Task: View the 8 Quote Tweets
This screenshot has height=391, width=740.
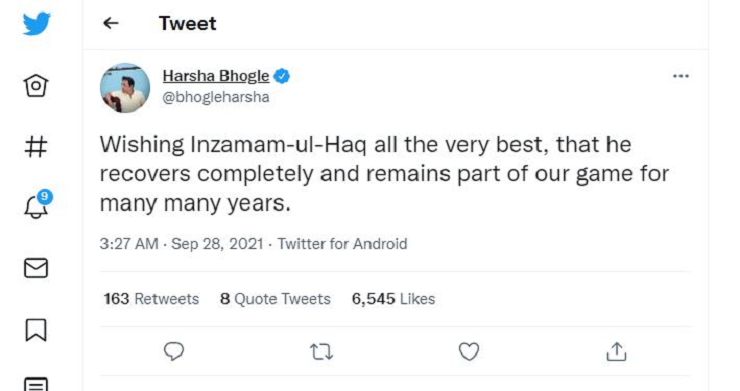Action: tap(275, 298)
